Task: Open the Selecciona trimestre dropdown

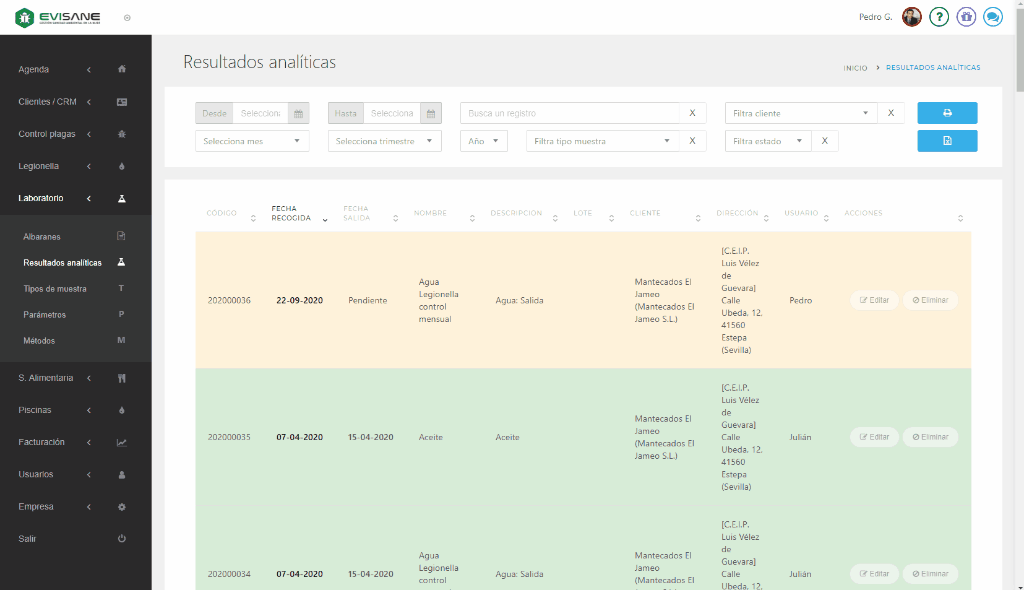Action: (x=384, y=141)
